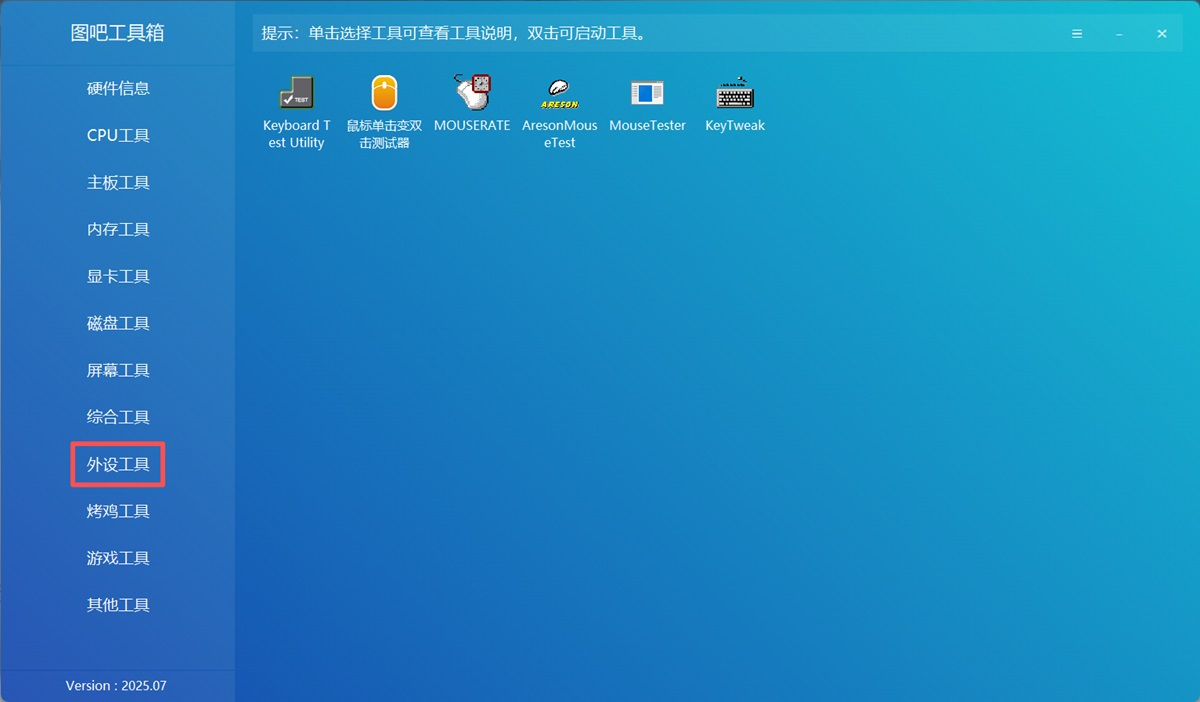The image size is (1200, 702).
Task: Open the 烤鸡工具 stress test category
Action: coord(118,511)
